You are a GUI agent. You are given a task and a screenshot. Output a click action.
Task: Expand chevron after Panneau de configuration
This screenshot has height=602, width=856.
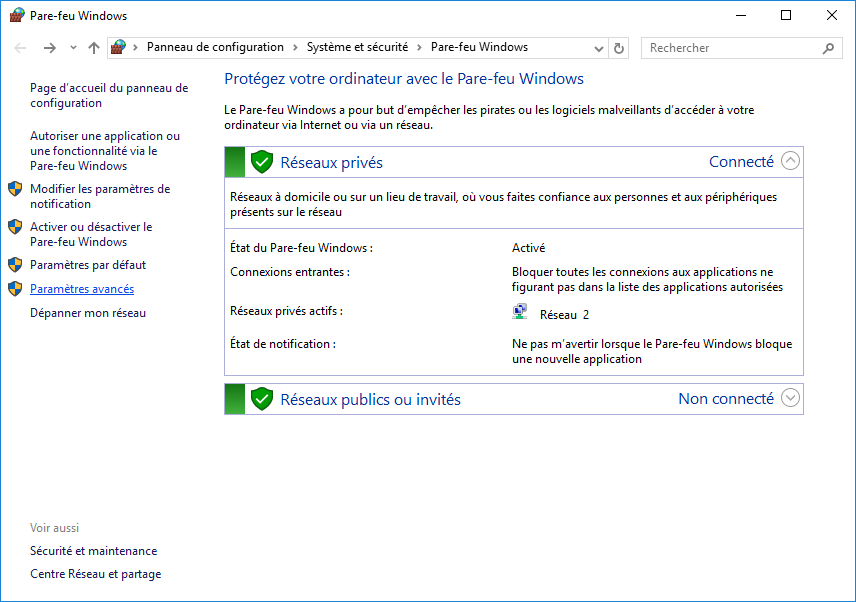point(295,47)
